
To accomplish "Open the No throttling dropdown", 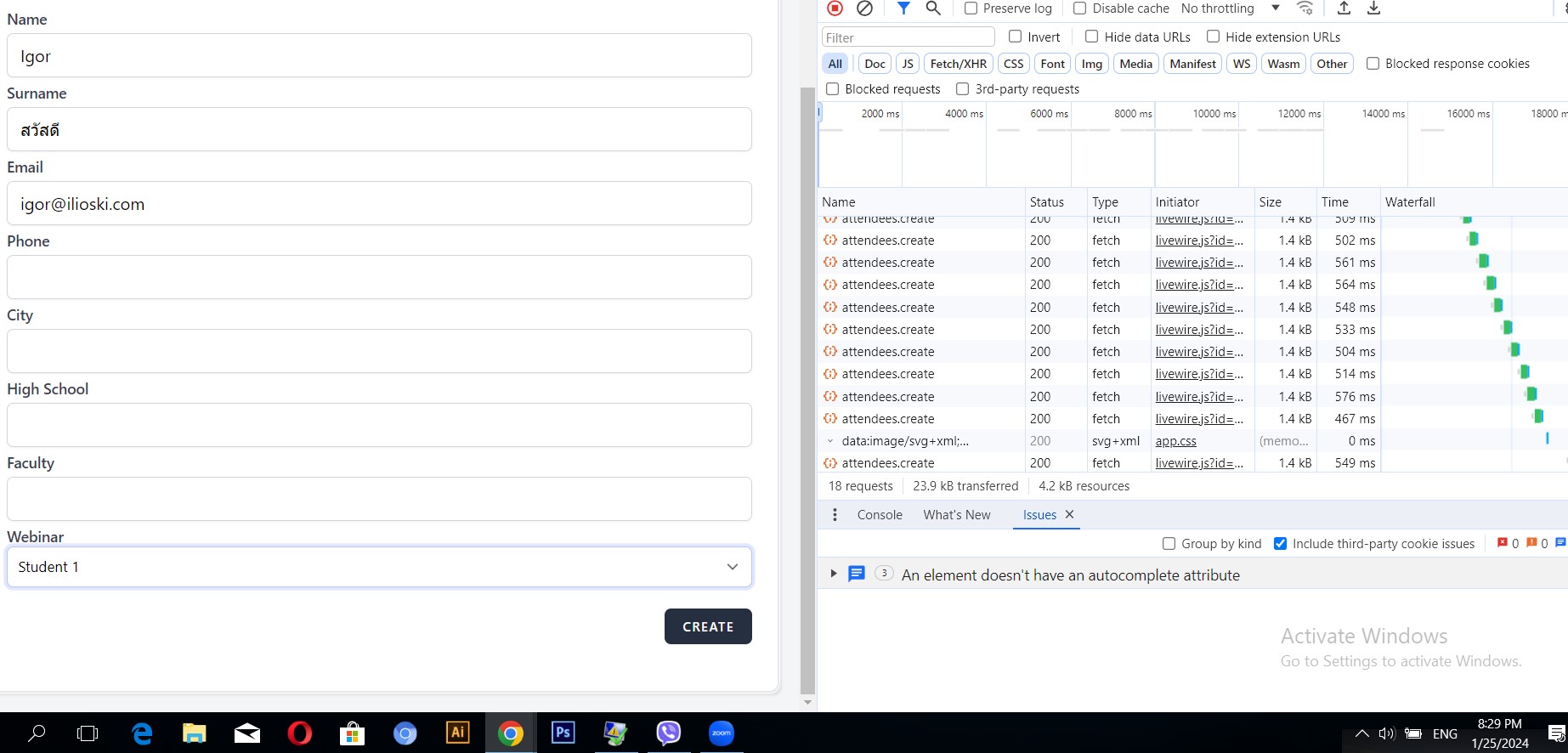I will (1230, 8).
